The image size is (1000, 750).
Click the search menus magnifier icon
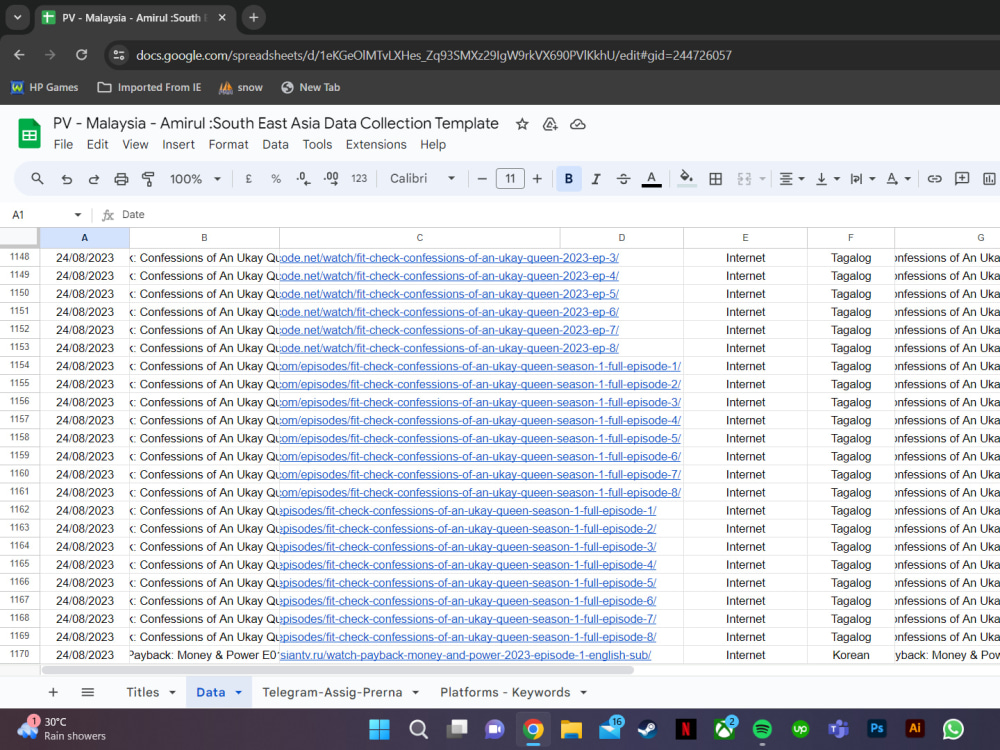point(37,179)
